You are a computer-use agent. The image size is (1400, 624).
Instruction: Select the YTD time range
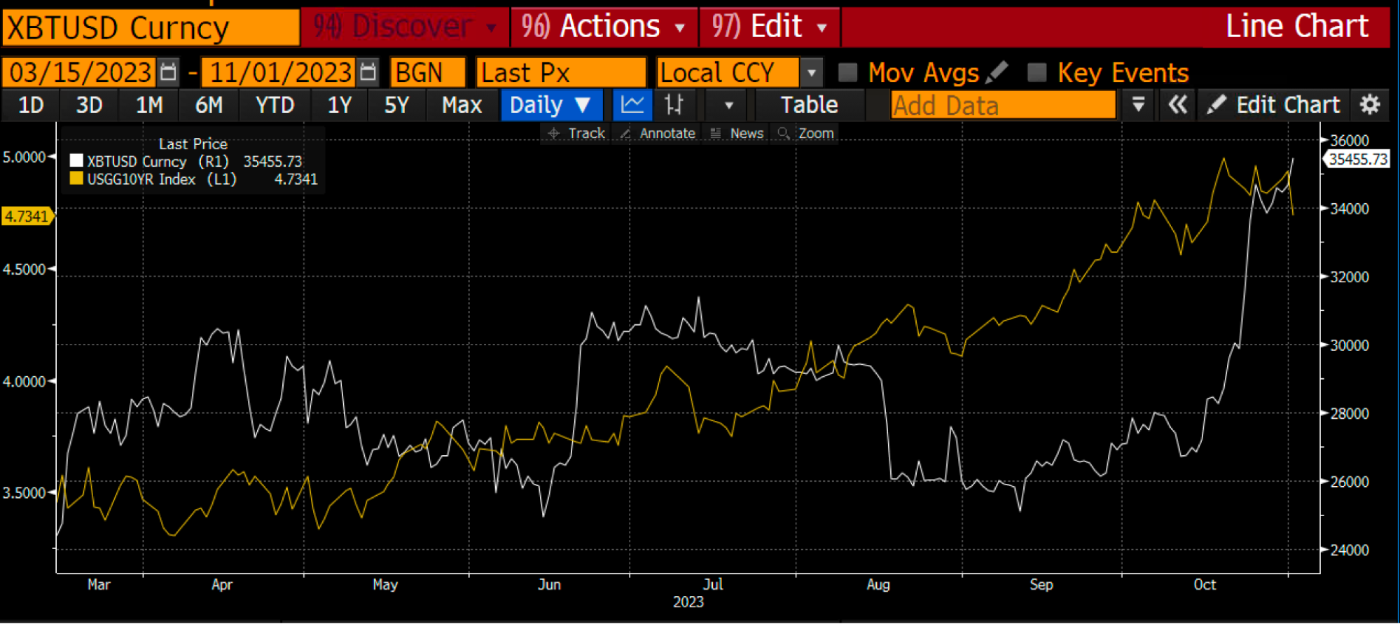click(x=274, y=105)
